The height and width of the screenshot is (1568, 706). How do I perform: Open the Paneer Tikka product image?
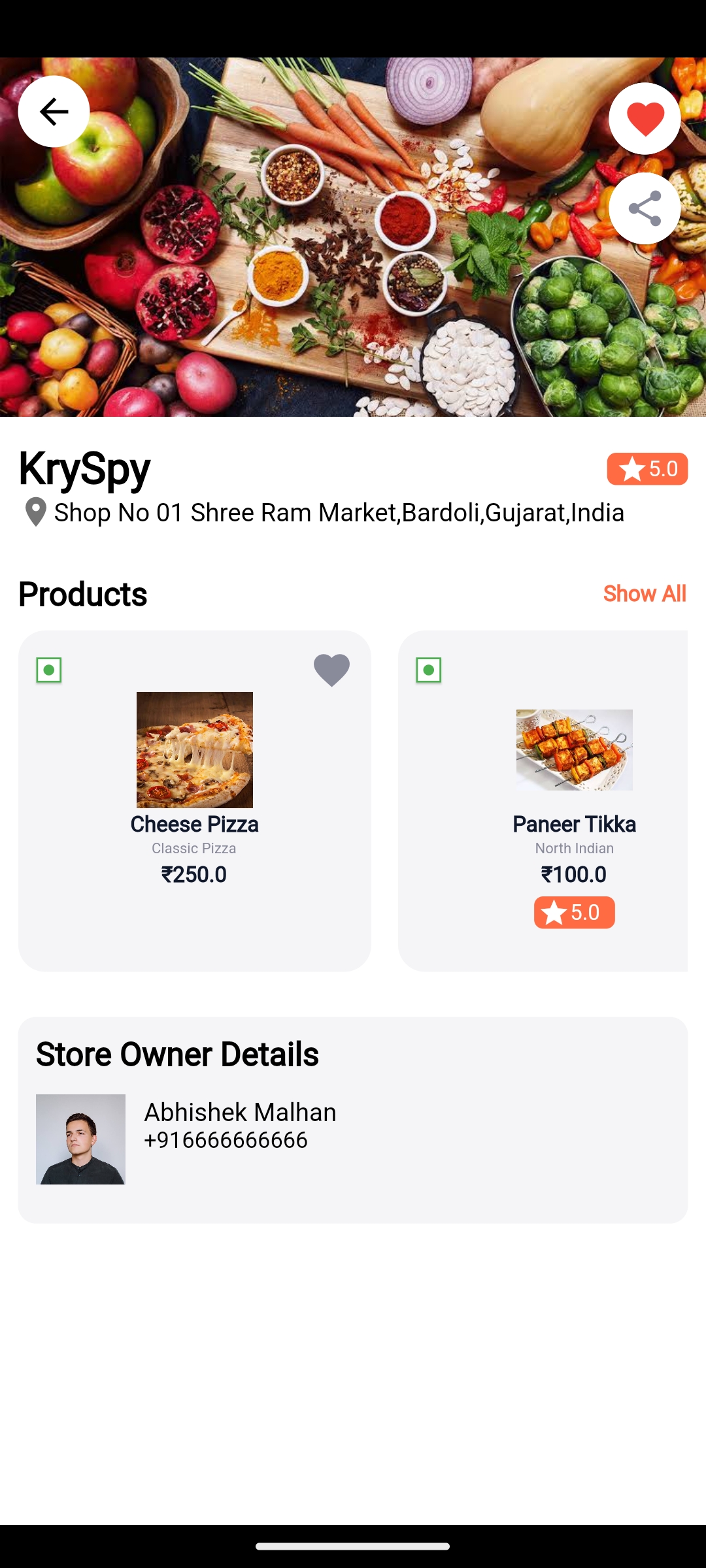574,749
